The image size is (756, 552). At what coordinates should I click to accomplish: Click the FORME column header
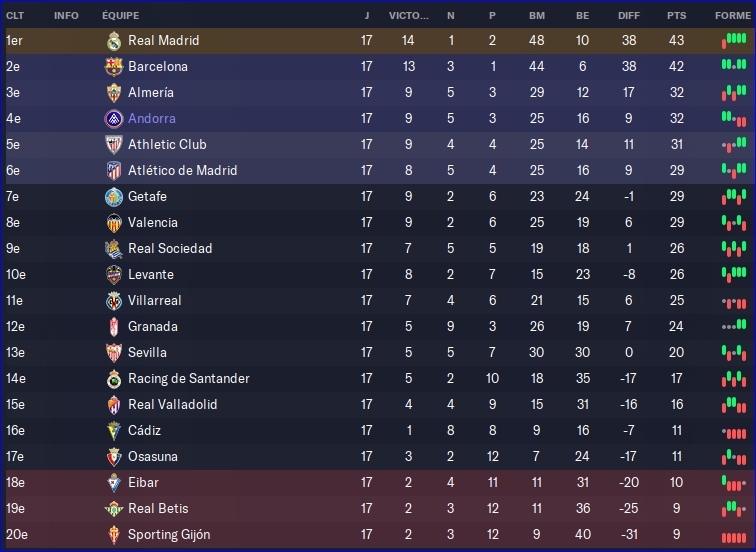point(732,16)
